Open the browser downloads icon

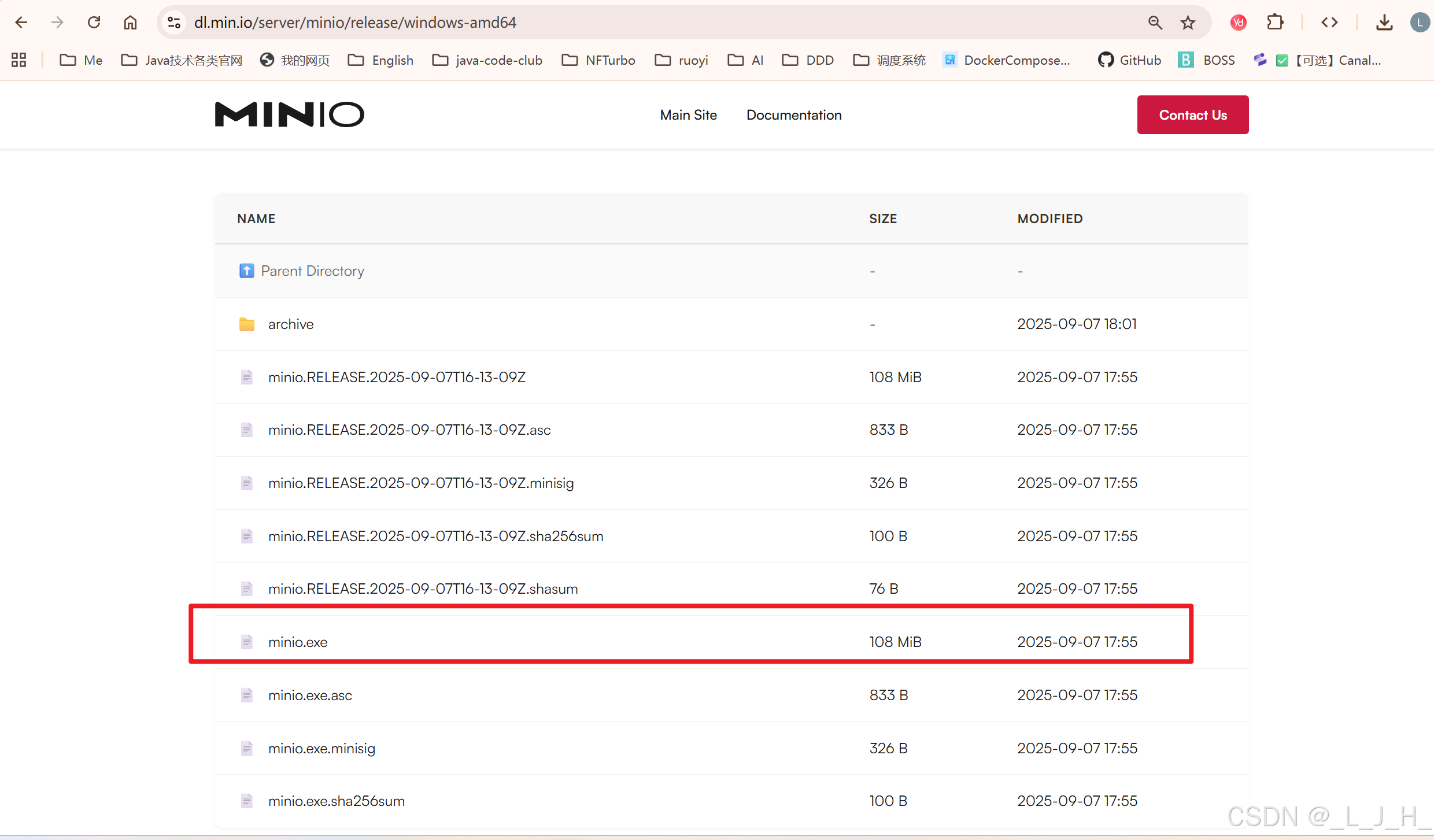(x=1384, y=23)
